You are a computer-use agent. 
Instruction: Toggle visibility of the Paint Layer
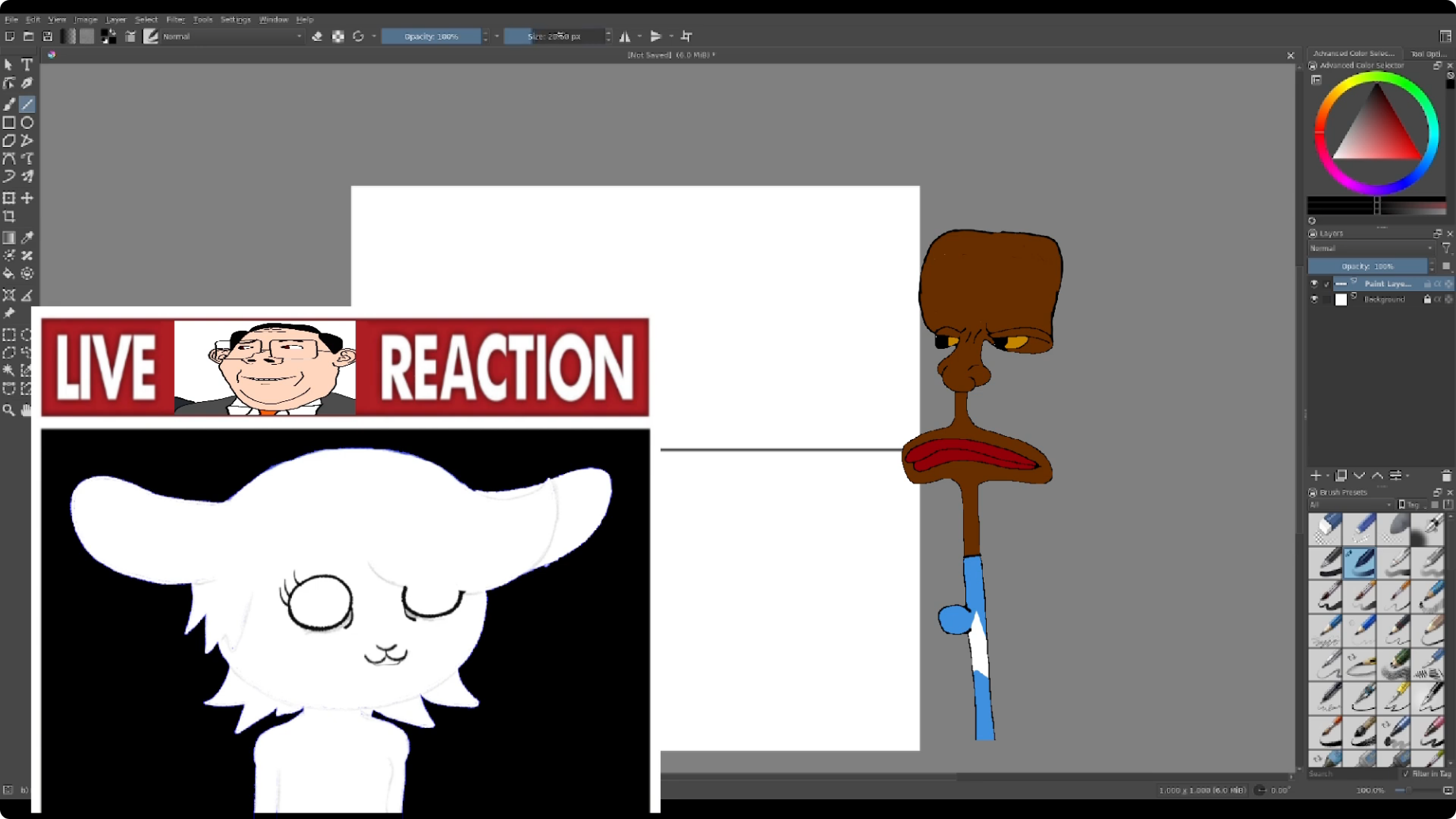1314,283
